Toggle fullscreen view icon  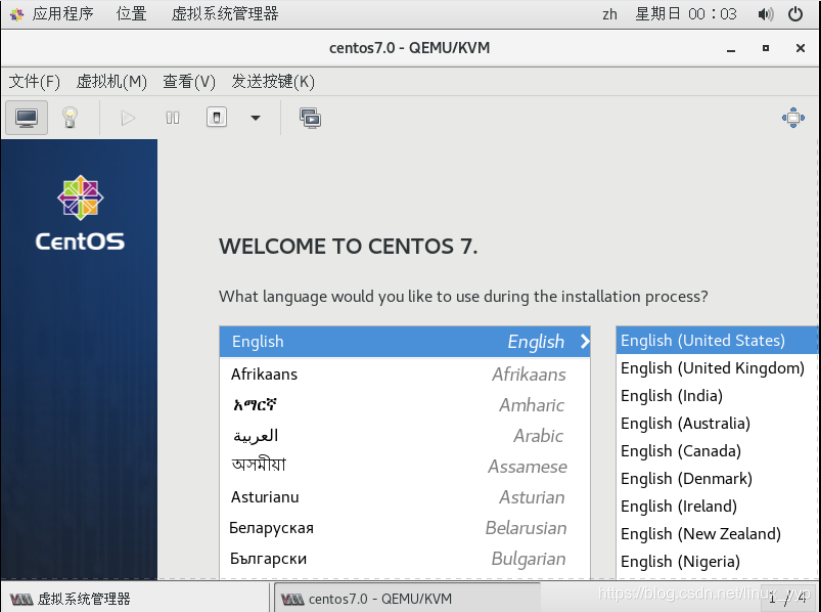[x=793, y=118]
